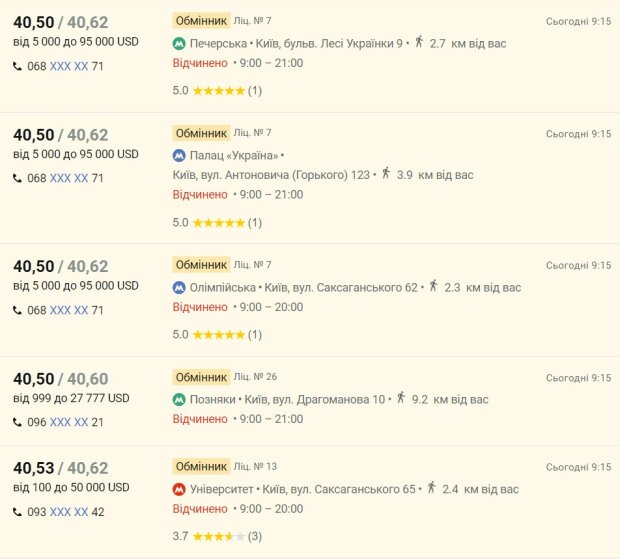This screenshot has height=559, width=620.
Task: Open the 3.7 star rating with 3 reviews
Action: click(x=217, y=536)
